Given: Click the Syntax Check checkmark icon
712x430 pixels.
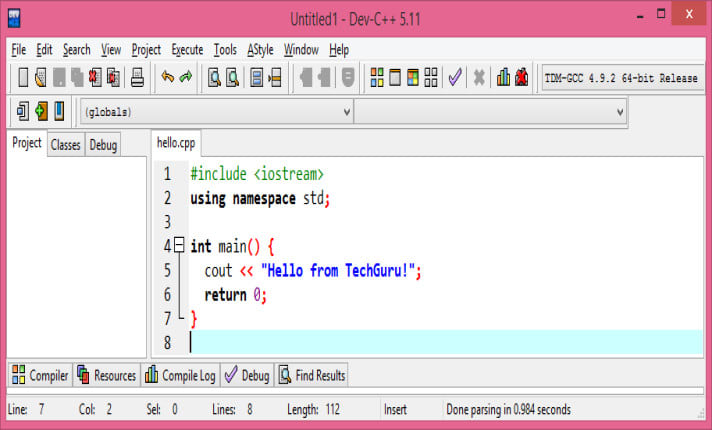Looking at the screenshot, I should click(x=455, y=78).
